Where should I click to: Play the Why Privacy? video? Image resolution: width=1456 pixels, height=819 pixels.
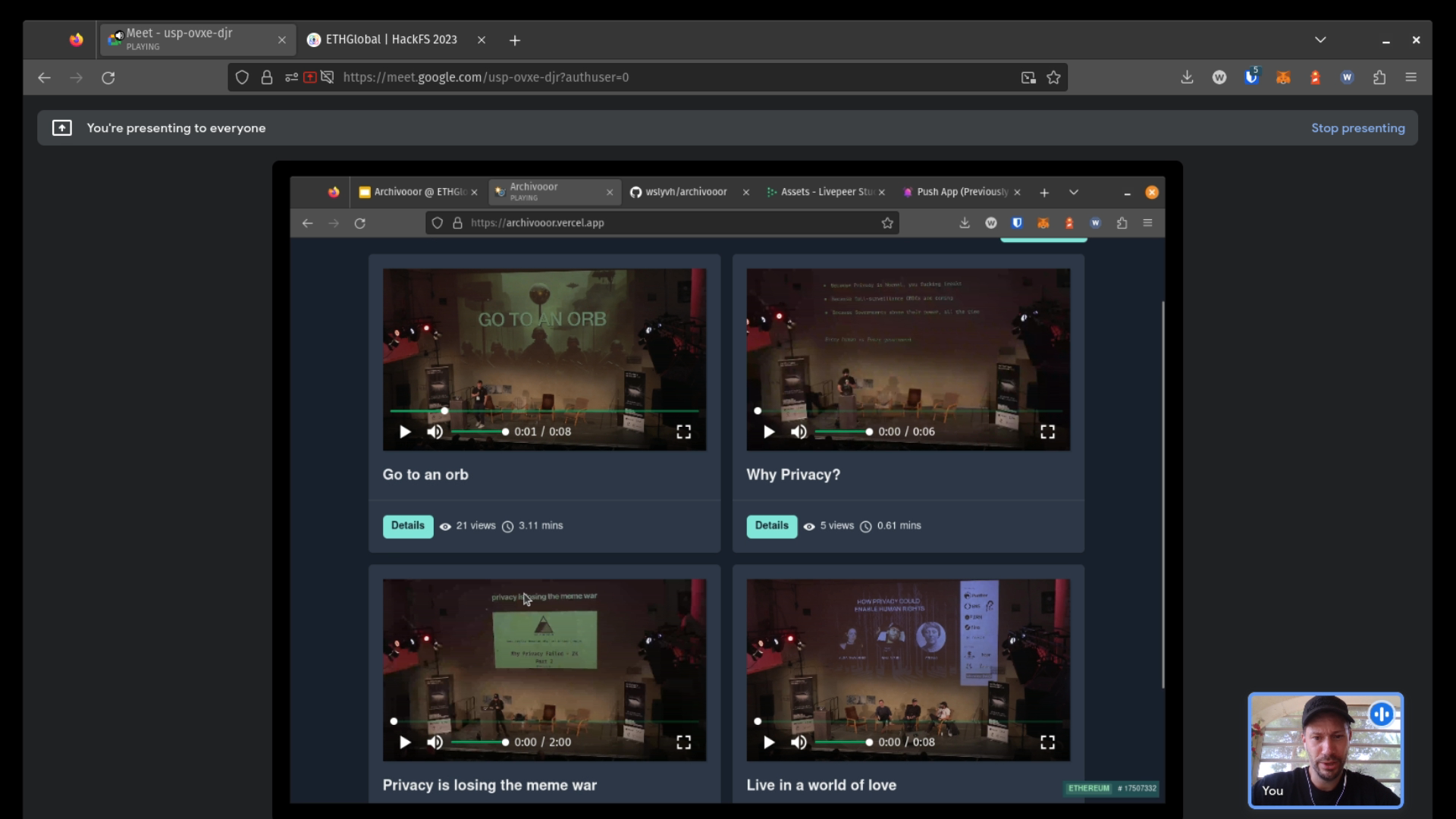pos(769,431)
